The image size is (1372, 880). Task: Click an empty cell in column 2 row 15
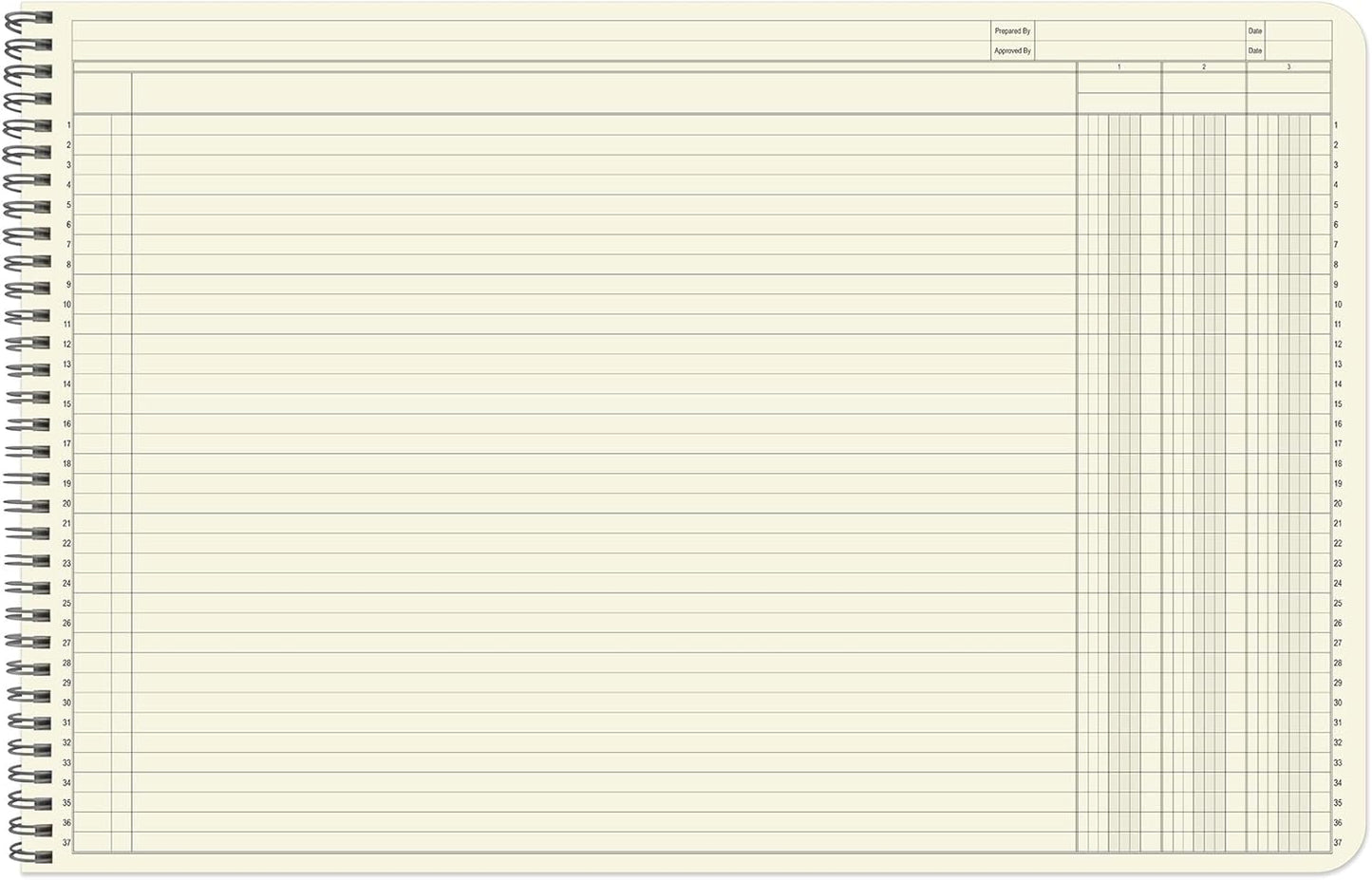click(x=1204, y=403)
